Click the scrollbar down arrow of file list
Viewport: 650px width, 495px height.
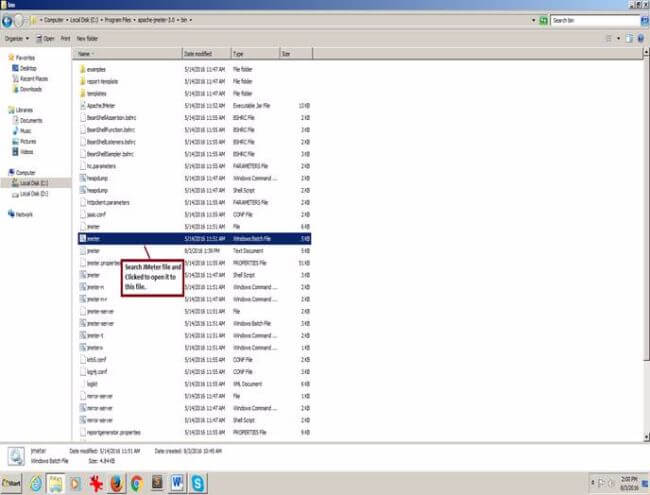646,437
